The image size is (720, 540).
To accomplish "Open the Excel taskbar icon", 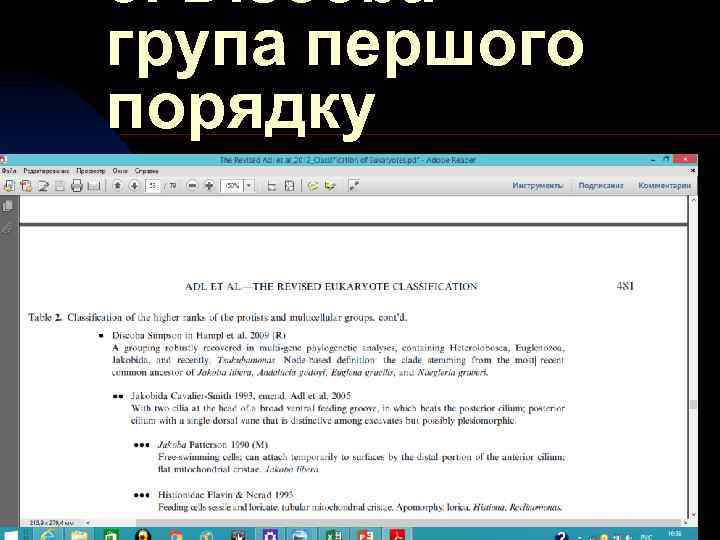I will [334, 534].
